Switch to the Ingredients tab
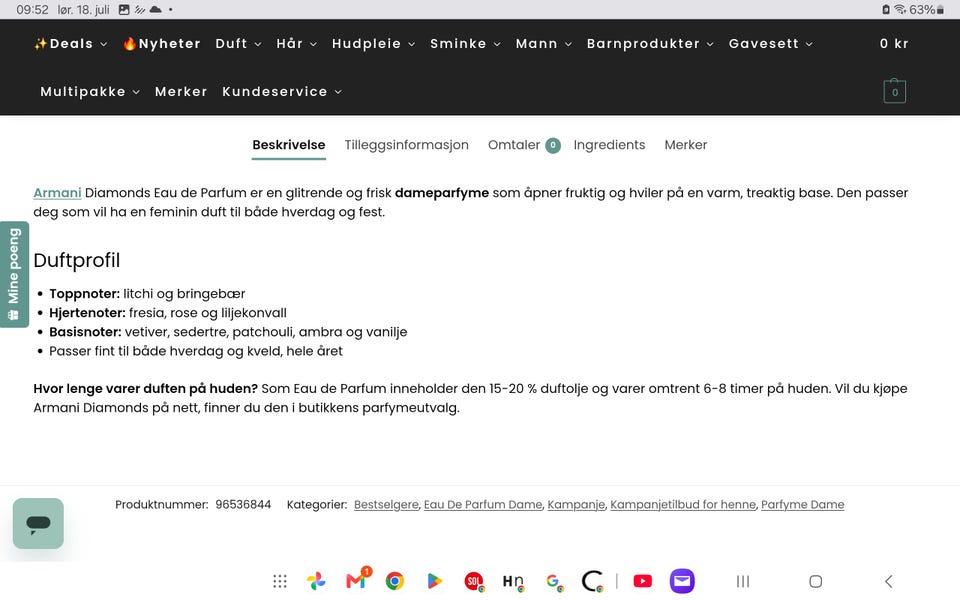This screenshot has width=960, height=600. click(x=609, y=145)
